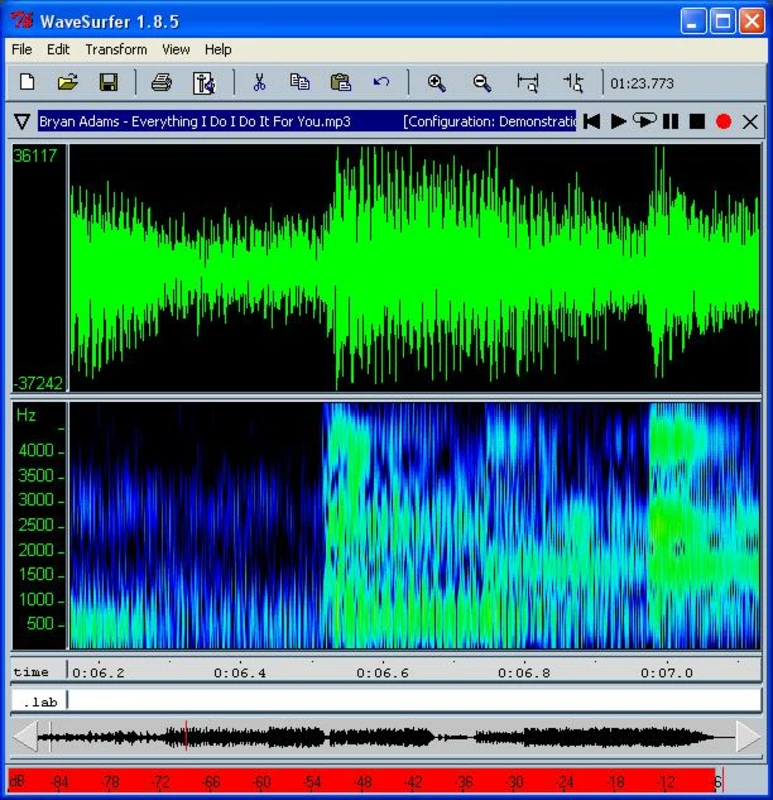Click the Hz axis heading
Screen dimensions: 773x800
[x=26, y=415]
